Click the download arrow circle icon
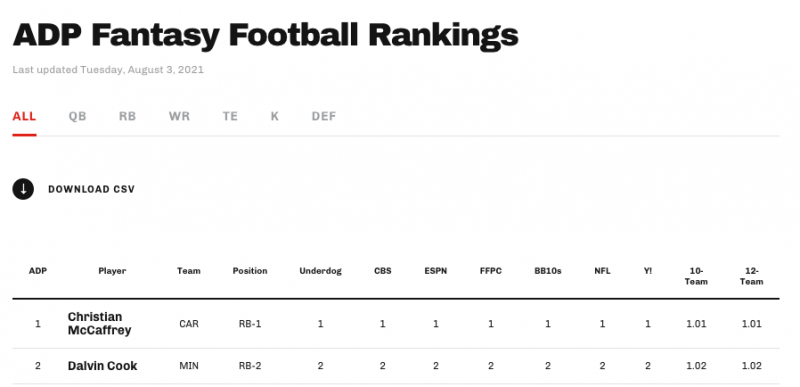This screenshot has height=387, width=800. (23, 189)
